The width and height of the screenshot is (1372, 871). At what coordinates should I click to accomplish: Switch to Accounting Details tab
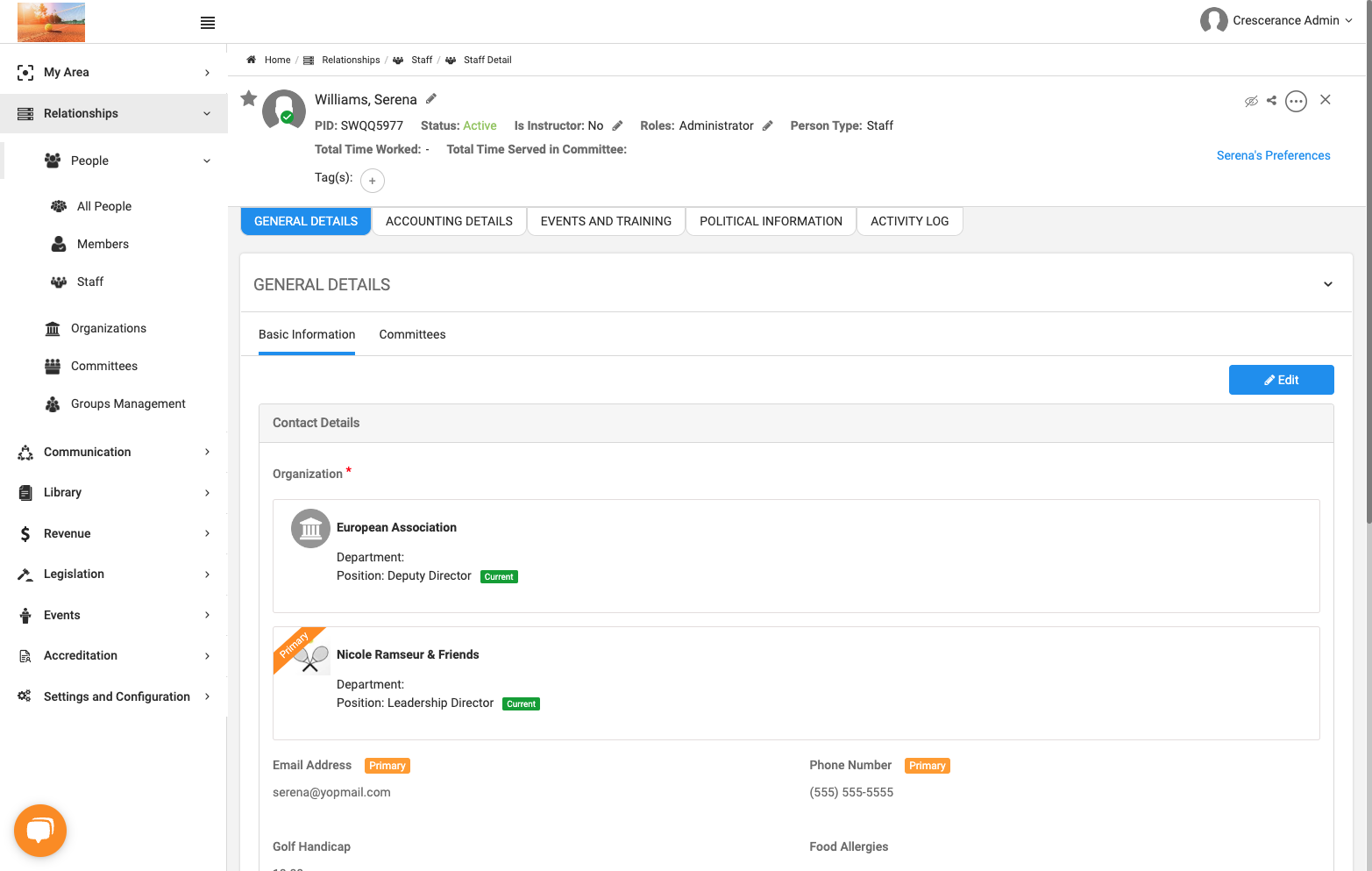coord(449,221)
